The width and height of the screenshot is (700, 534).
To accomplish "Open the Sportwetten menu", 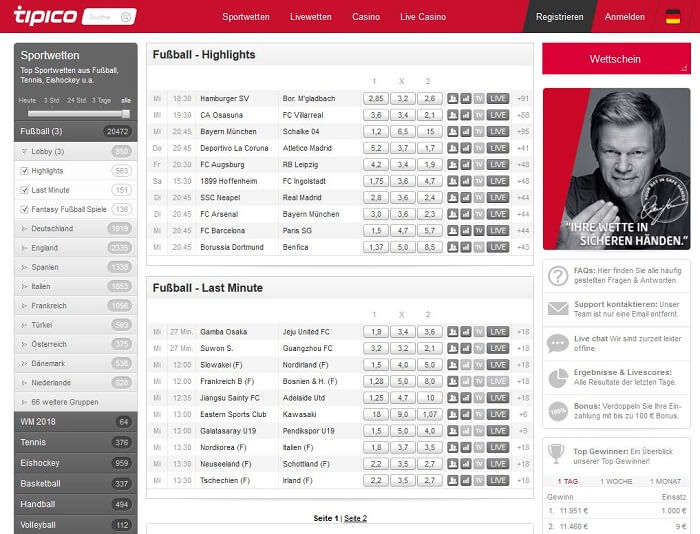I will coord(246,17).
